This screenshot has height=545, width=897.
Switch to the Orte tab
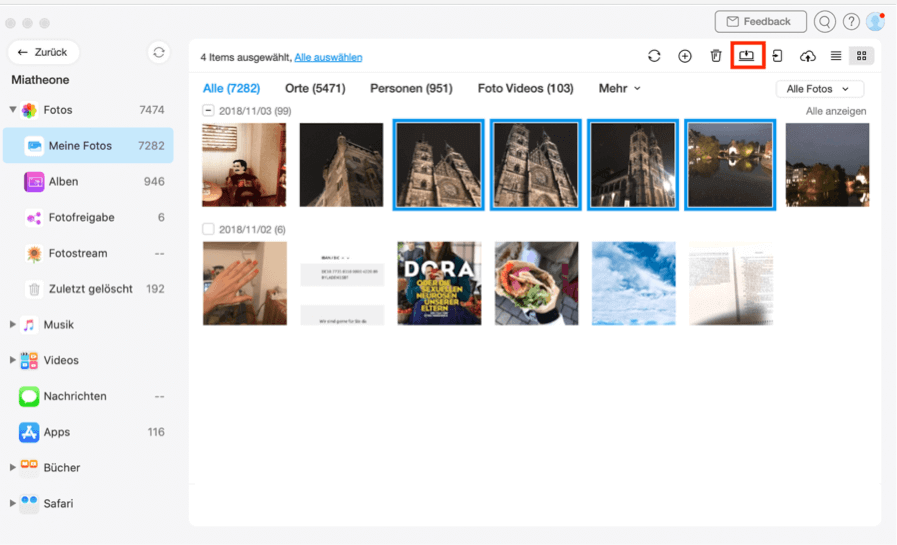314,88
